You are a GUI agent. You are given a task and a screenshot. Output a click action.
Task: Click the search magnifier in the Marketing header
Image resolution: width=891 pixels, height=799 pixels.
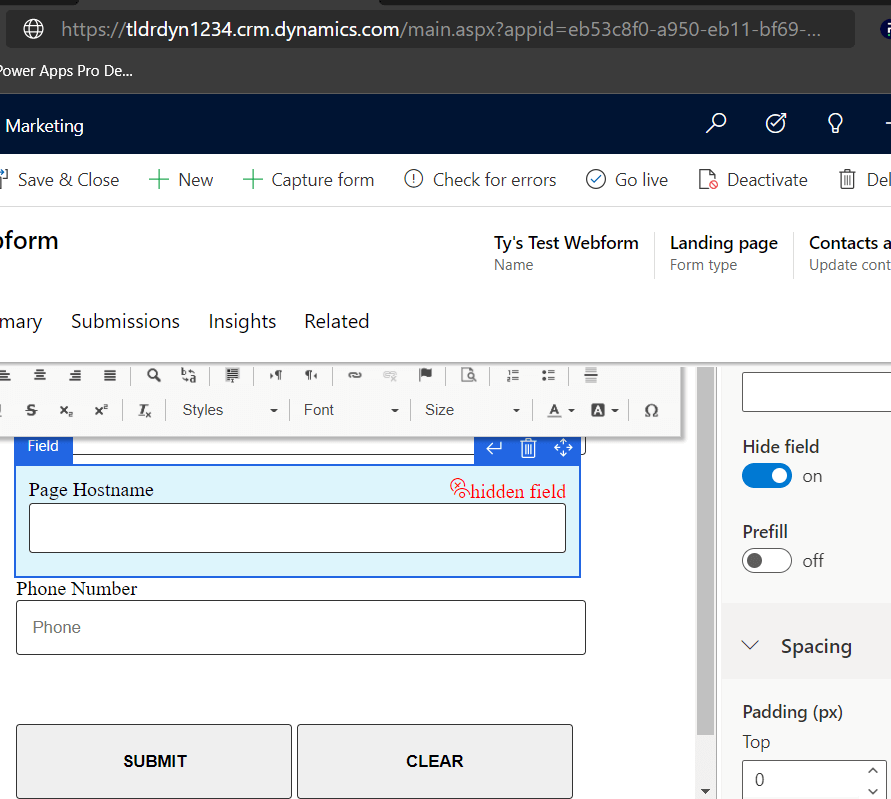click(x=716, y=124)
